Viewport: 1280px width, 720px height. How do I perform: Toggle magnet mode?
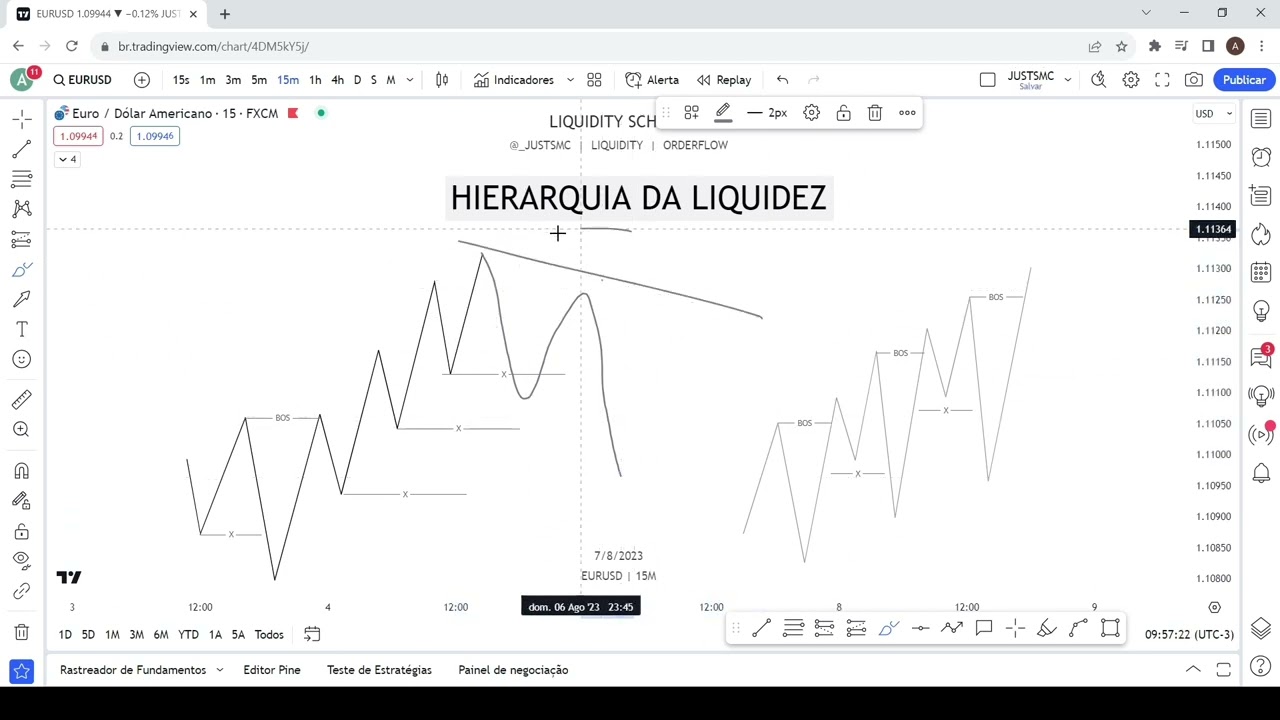[x=22, y=471]
